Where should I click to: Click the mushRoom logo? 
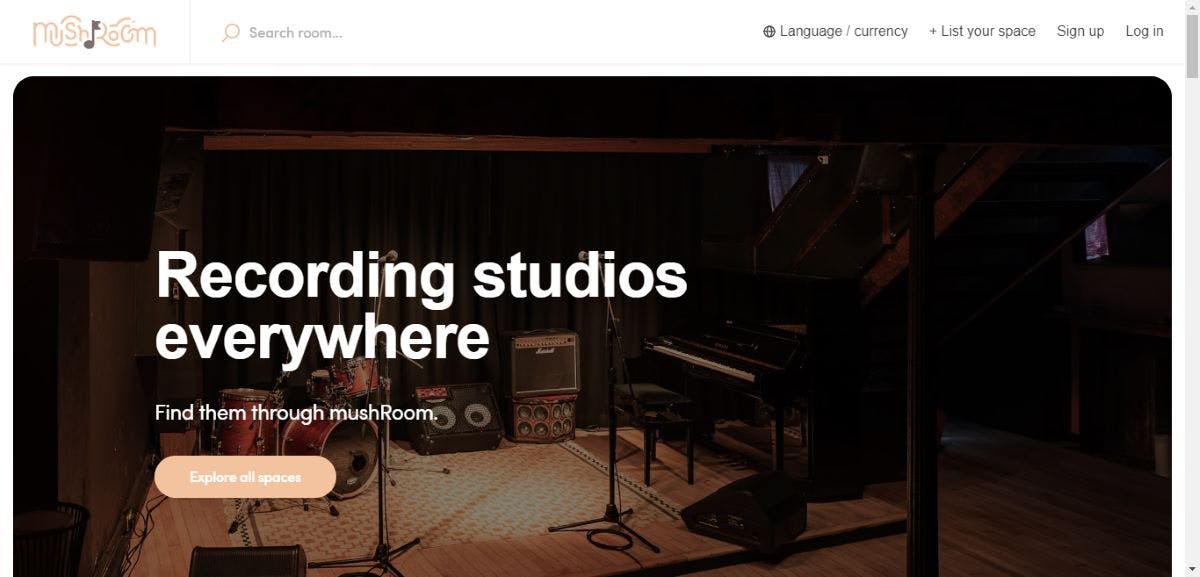[x=94, y=32]
